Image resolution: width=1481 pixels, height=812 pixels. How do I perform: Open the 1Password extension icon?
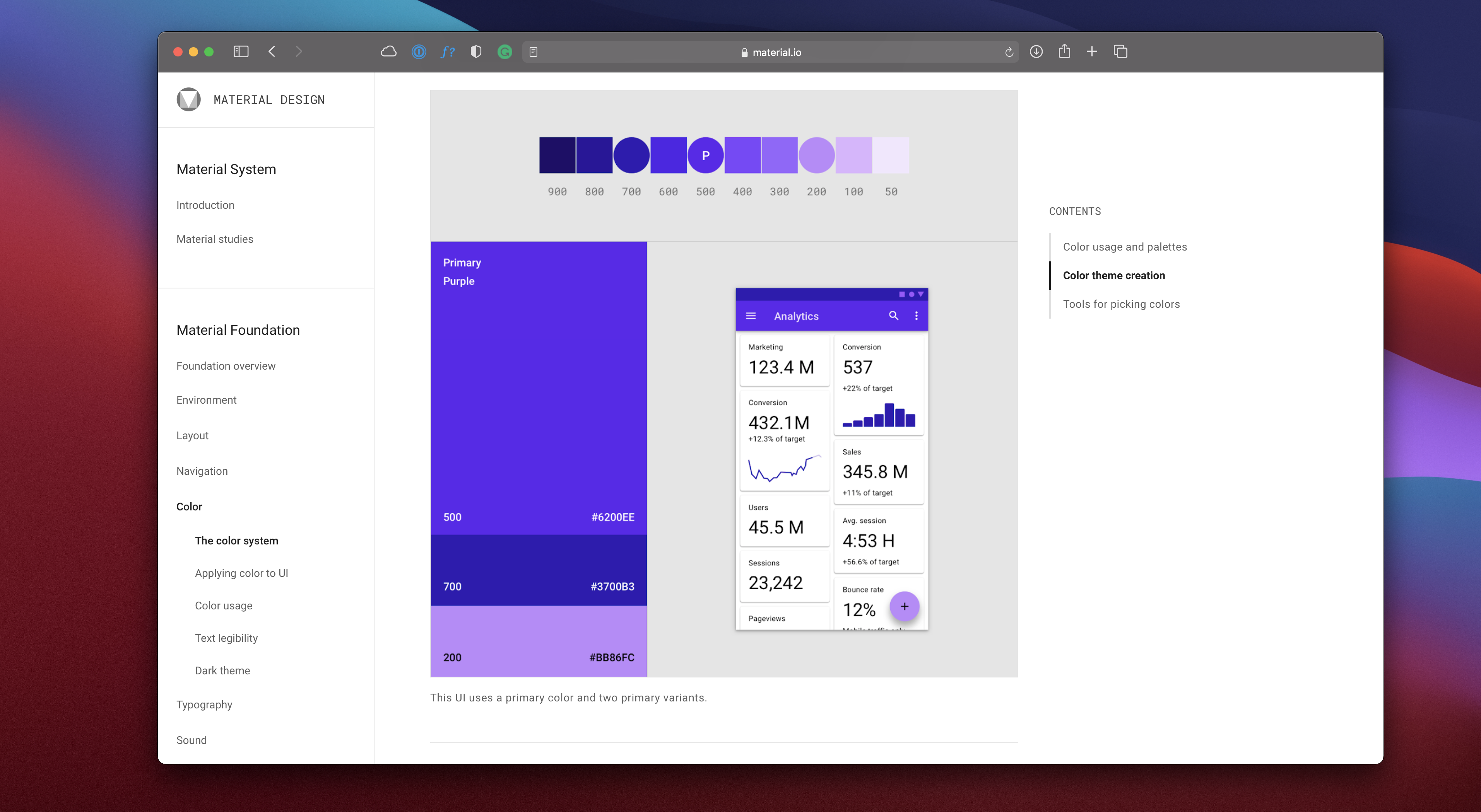419,52
